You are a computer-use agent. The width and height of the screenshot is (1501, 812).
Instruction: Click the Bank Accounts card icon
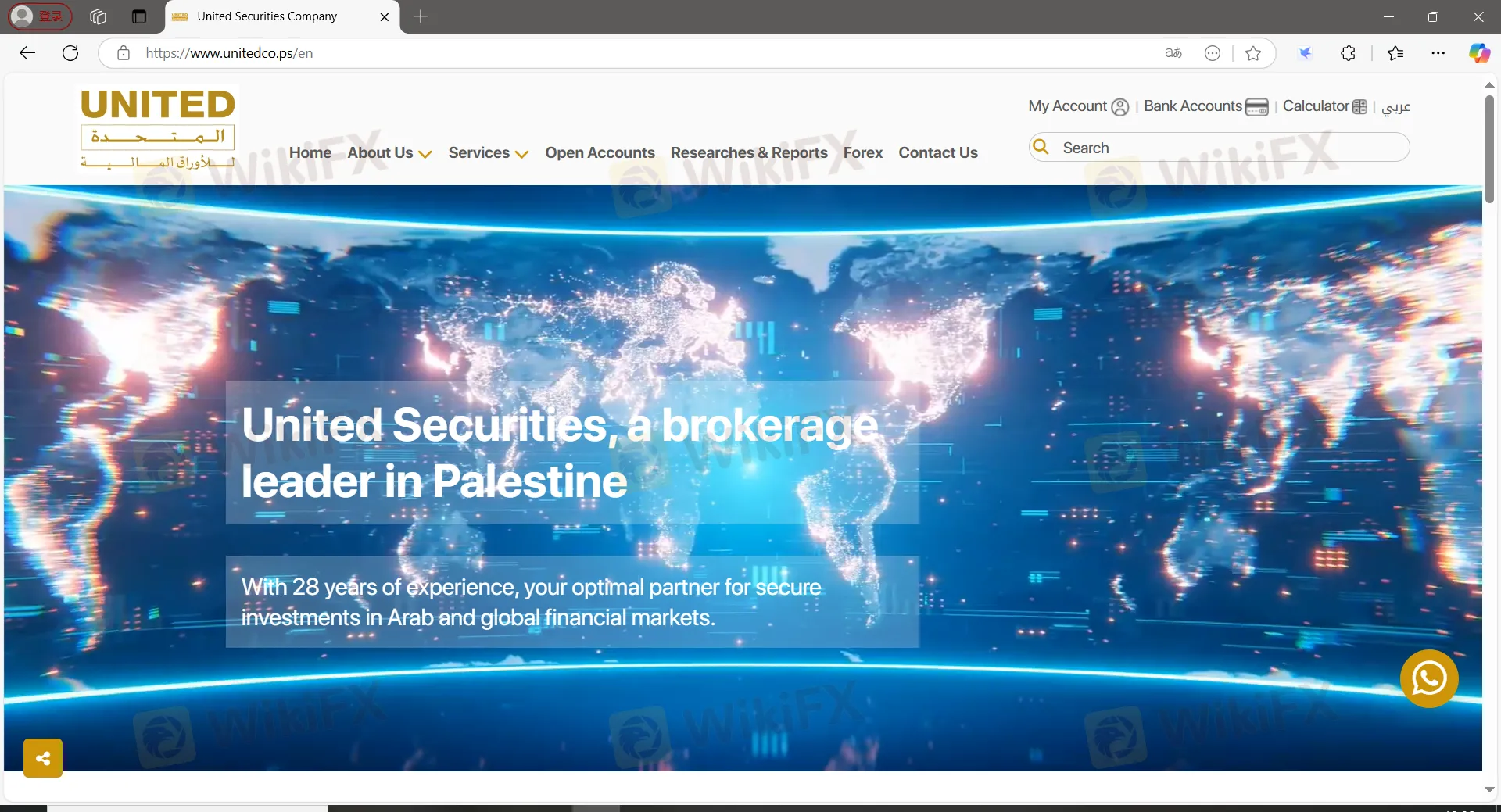click(x=1257, y=107)
